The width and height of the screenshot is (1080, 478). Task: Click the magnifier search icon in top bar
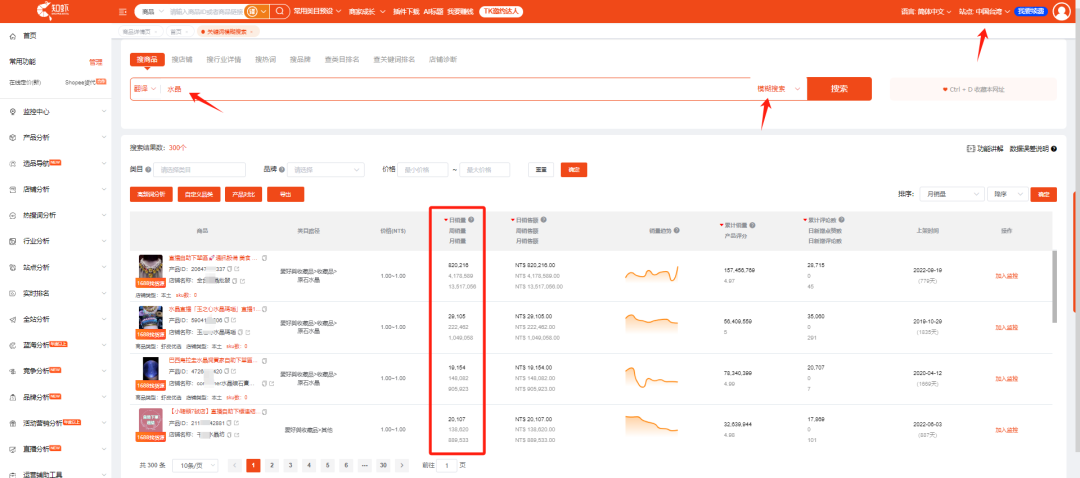click(280, 12)
